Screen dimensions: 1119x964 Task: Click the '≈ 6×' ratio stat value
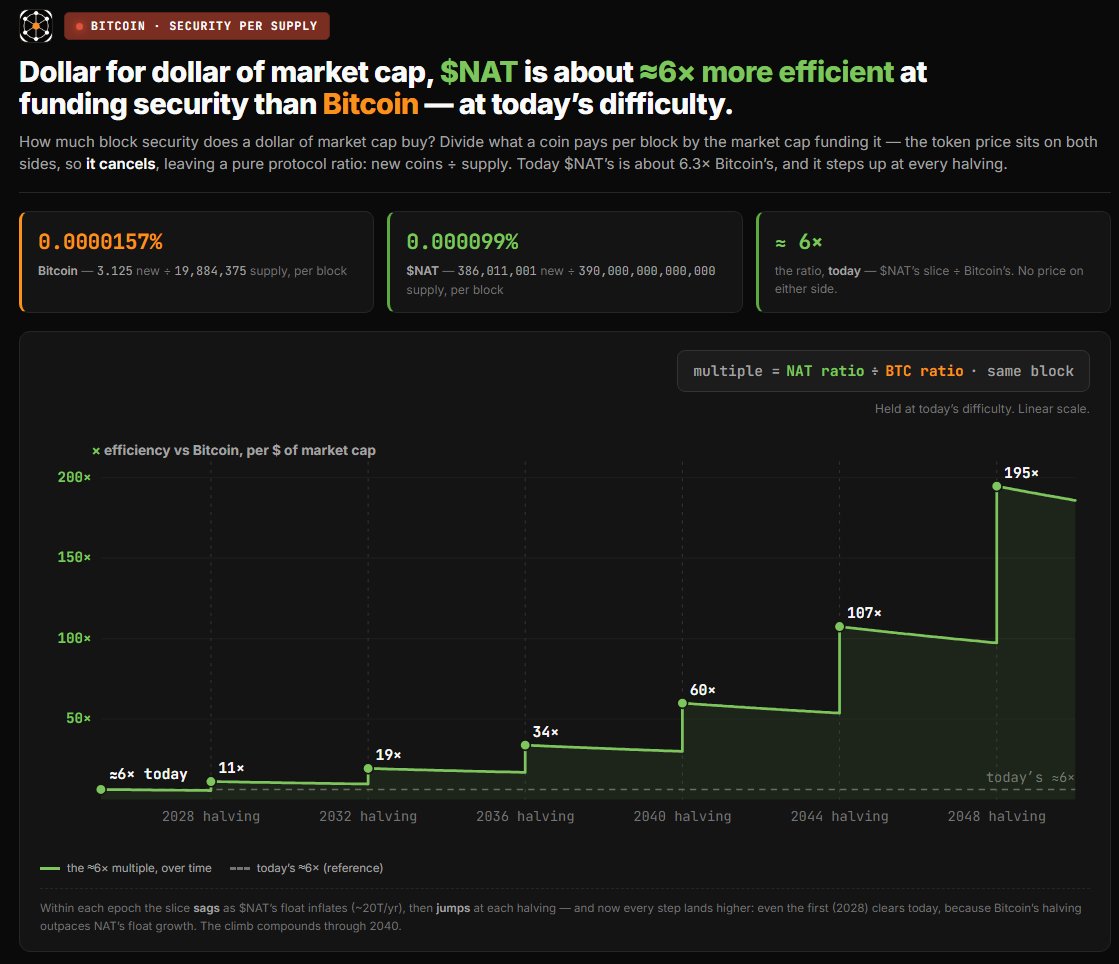pos(799,242)
